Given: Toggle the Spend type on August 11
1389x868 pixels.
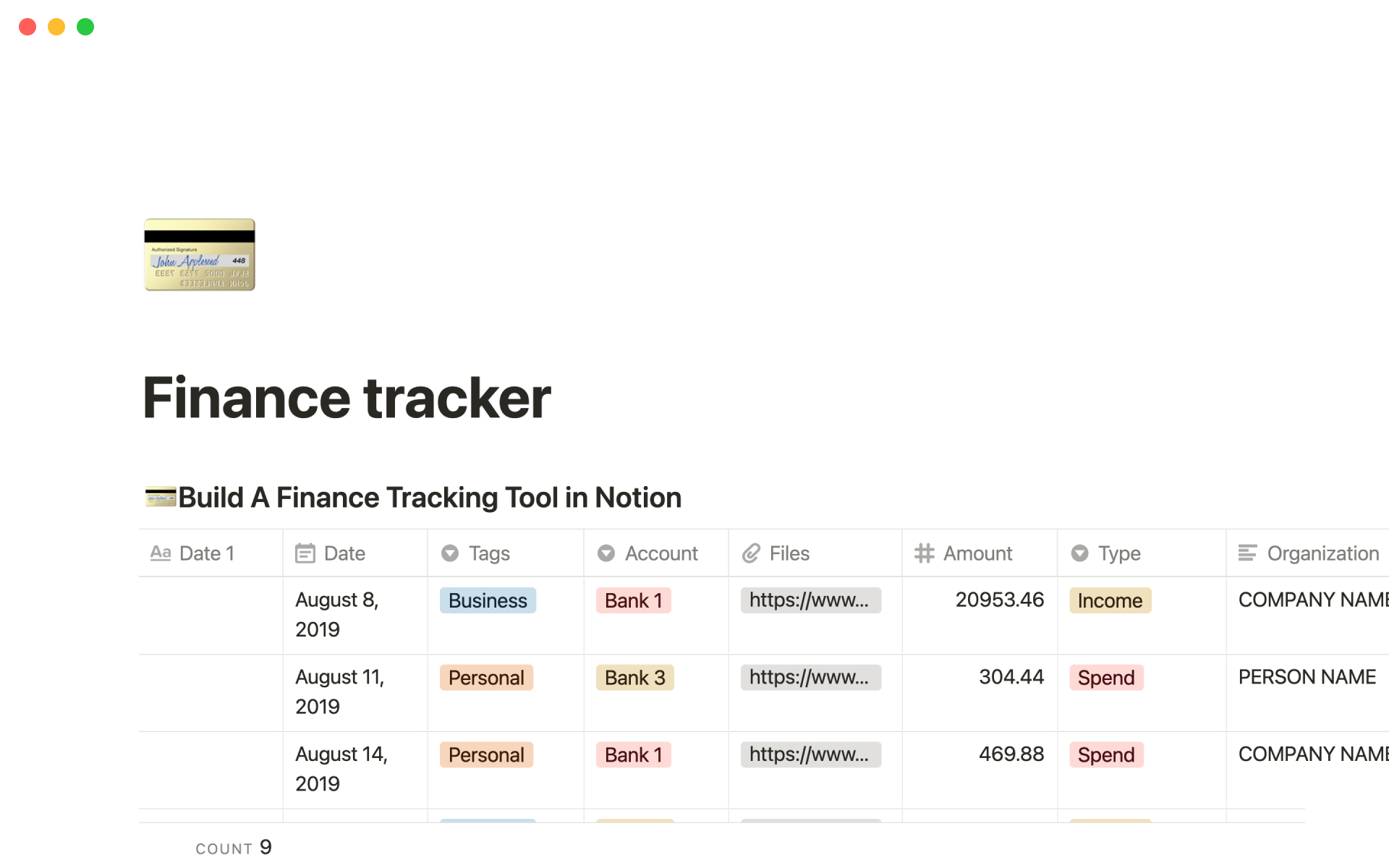Looking at the screenshot, I should (x=1106, y=678).
